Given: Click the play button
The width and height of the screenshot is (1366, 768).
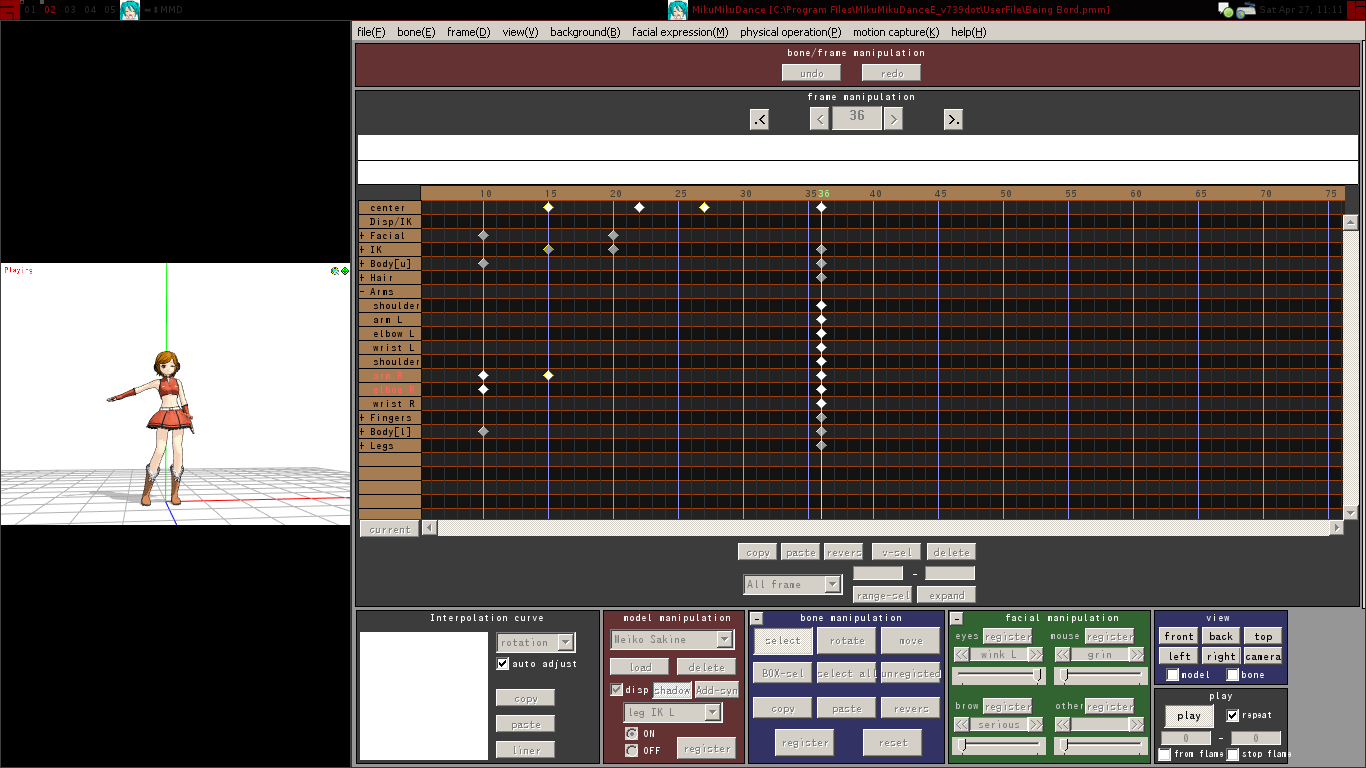Looking at the screenshot, I should tap(1189, 716).
